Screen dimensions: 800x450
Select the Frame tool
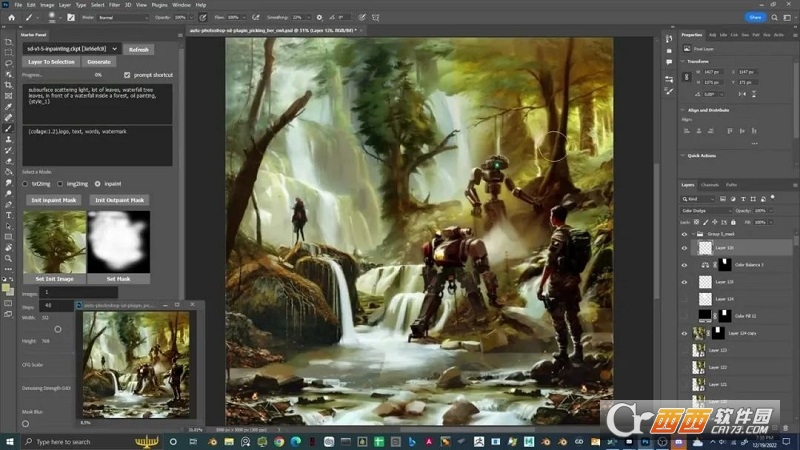8,96
